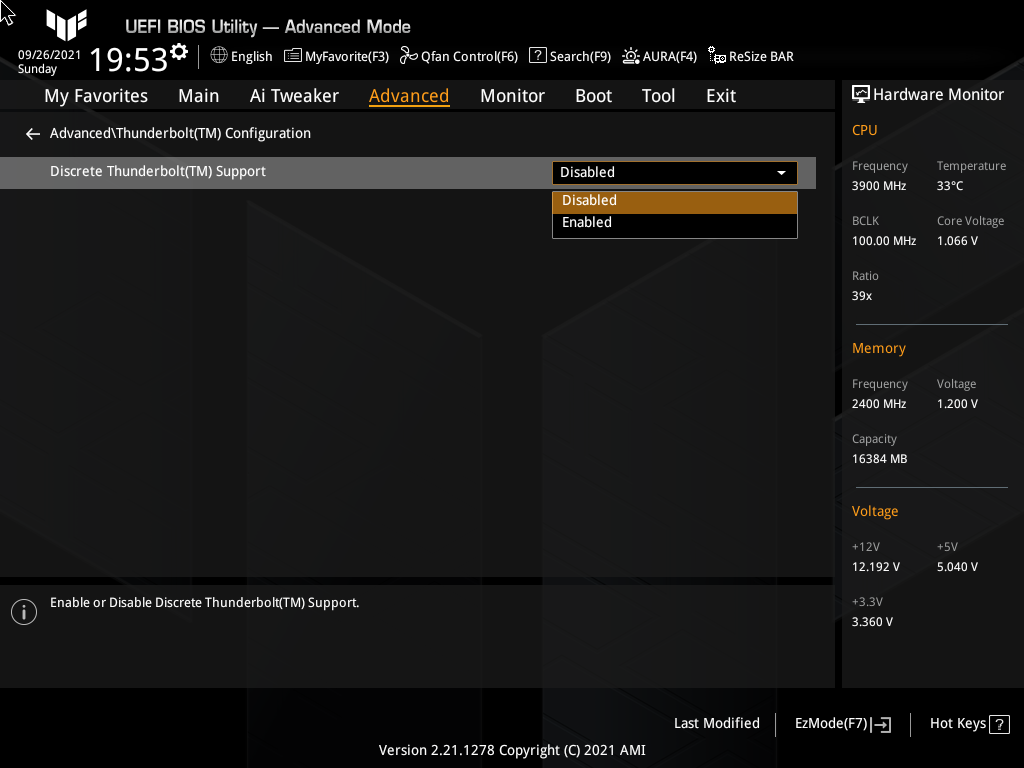This screenshot has height=768, width=1024.
Task: Switch to the Boot tab
Action: pos(593,95)
